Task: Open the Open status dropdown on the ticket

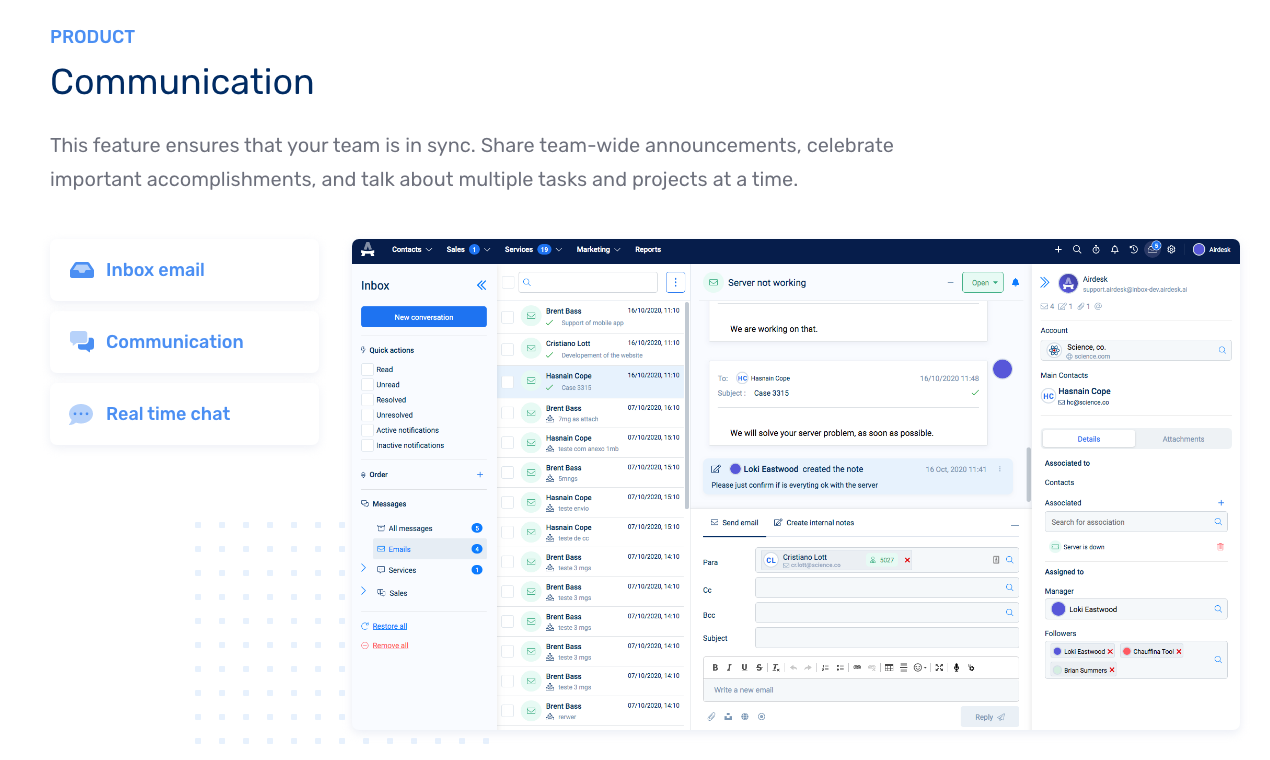Action: point(982,282)
